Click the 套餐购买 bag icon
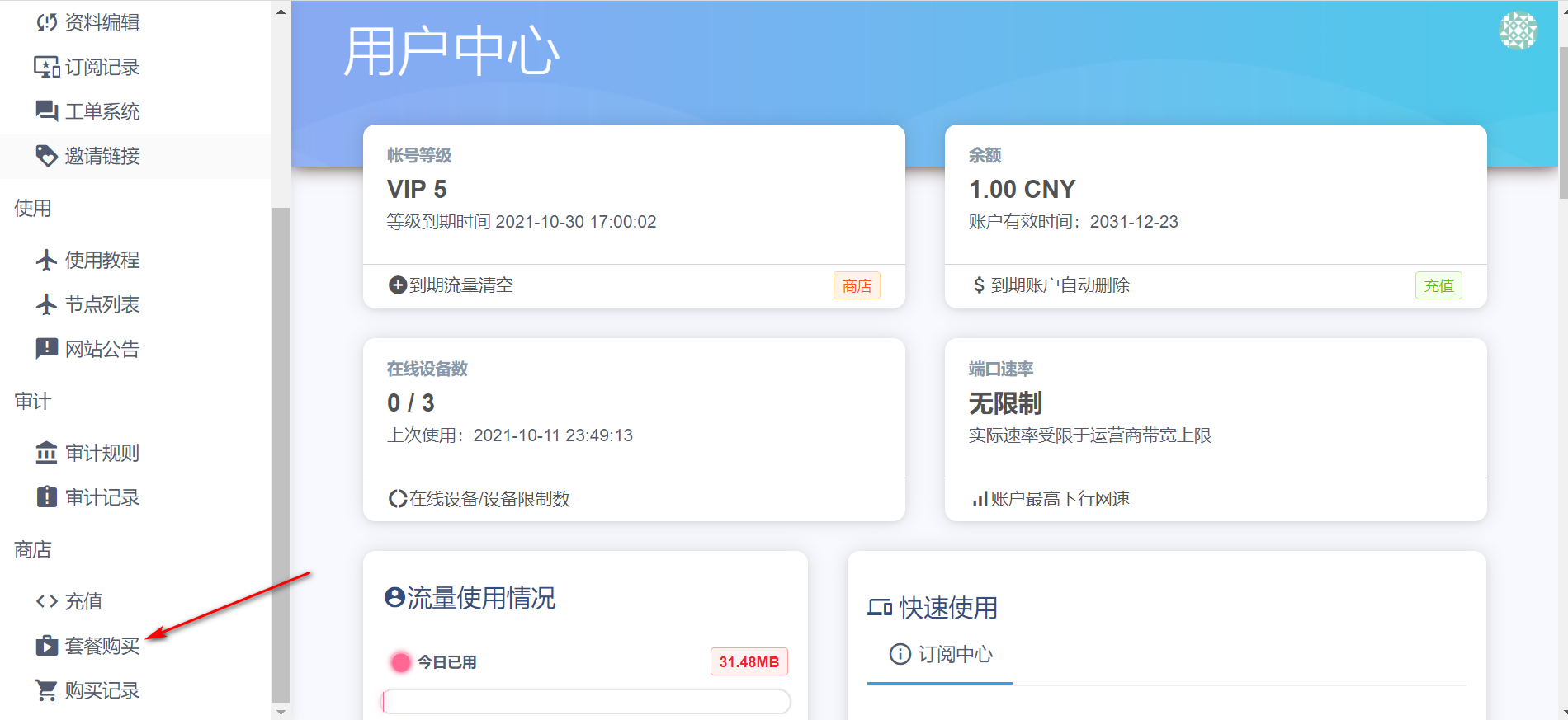 (x=47, y=646)
